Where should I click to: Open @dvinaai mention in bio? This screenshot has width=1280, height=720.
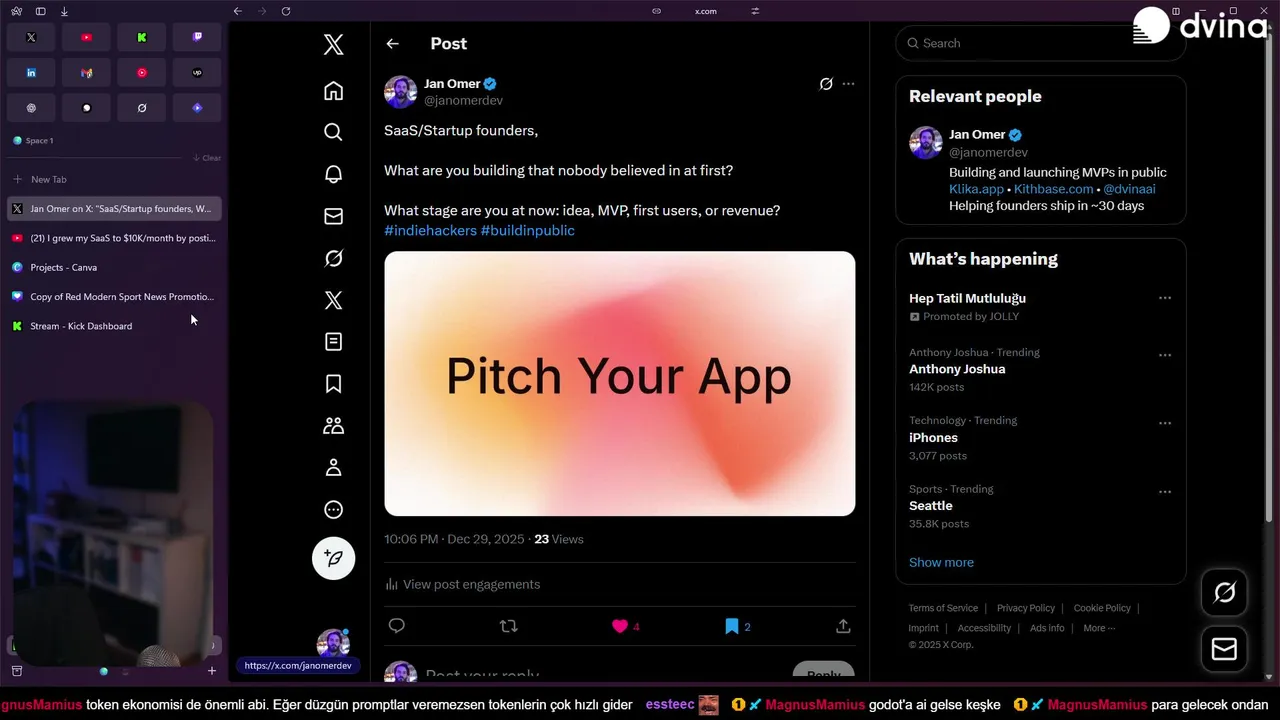click(x=1129, y=189)
